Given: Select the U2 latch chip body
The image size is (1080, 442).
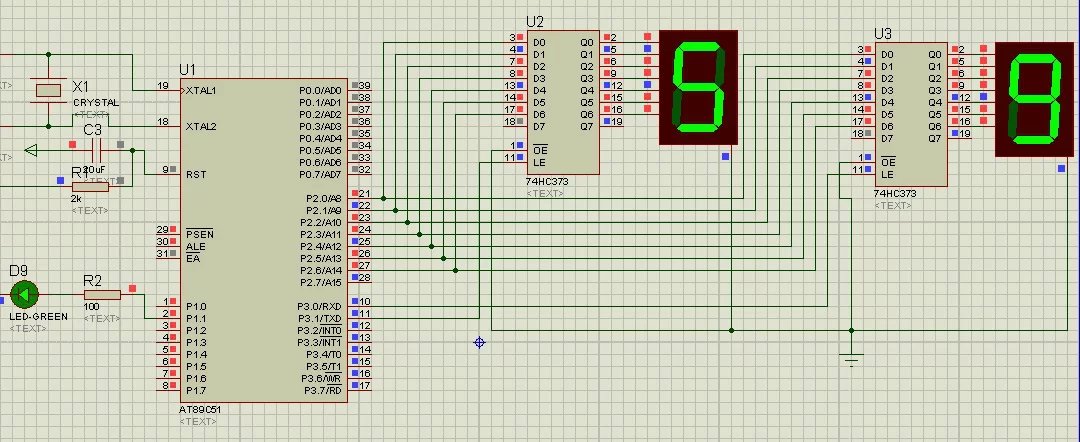Looking at the screenshot, I should click(x=563, y=103).
